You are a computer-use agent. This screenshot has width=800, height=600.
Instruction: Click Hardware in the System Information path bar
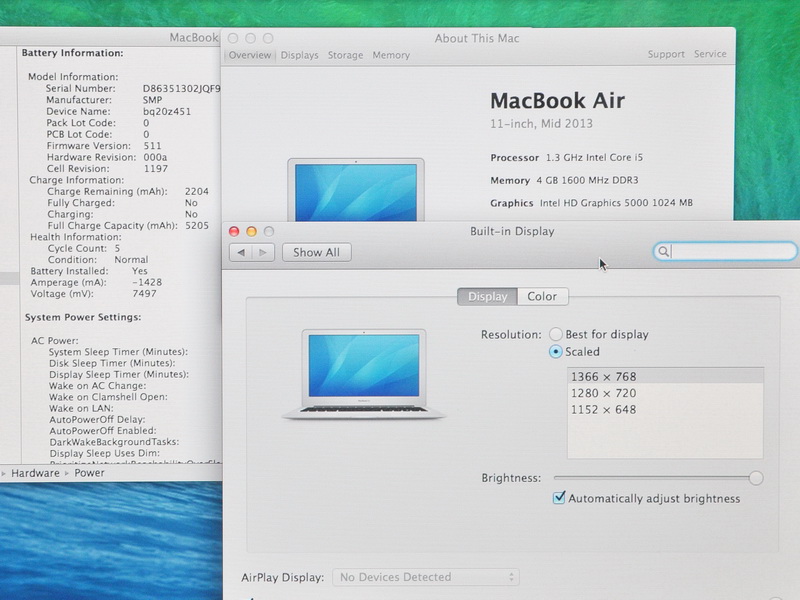[x=35, y=473]
